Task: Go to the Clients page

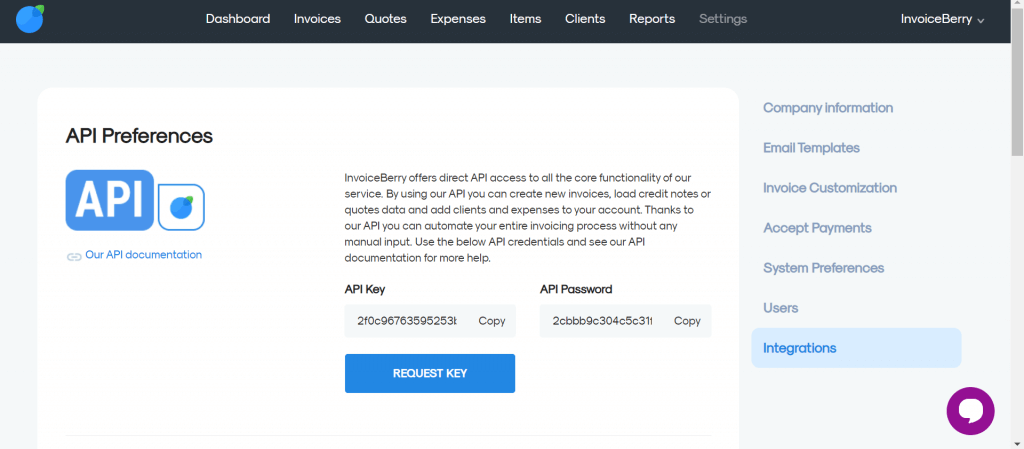Action: point(585,19)
